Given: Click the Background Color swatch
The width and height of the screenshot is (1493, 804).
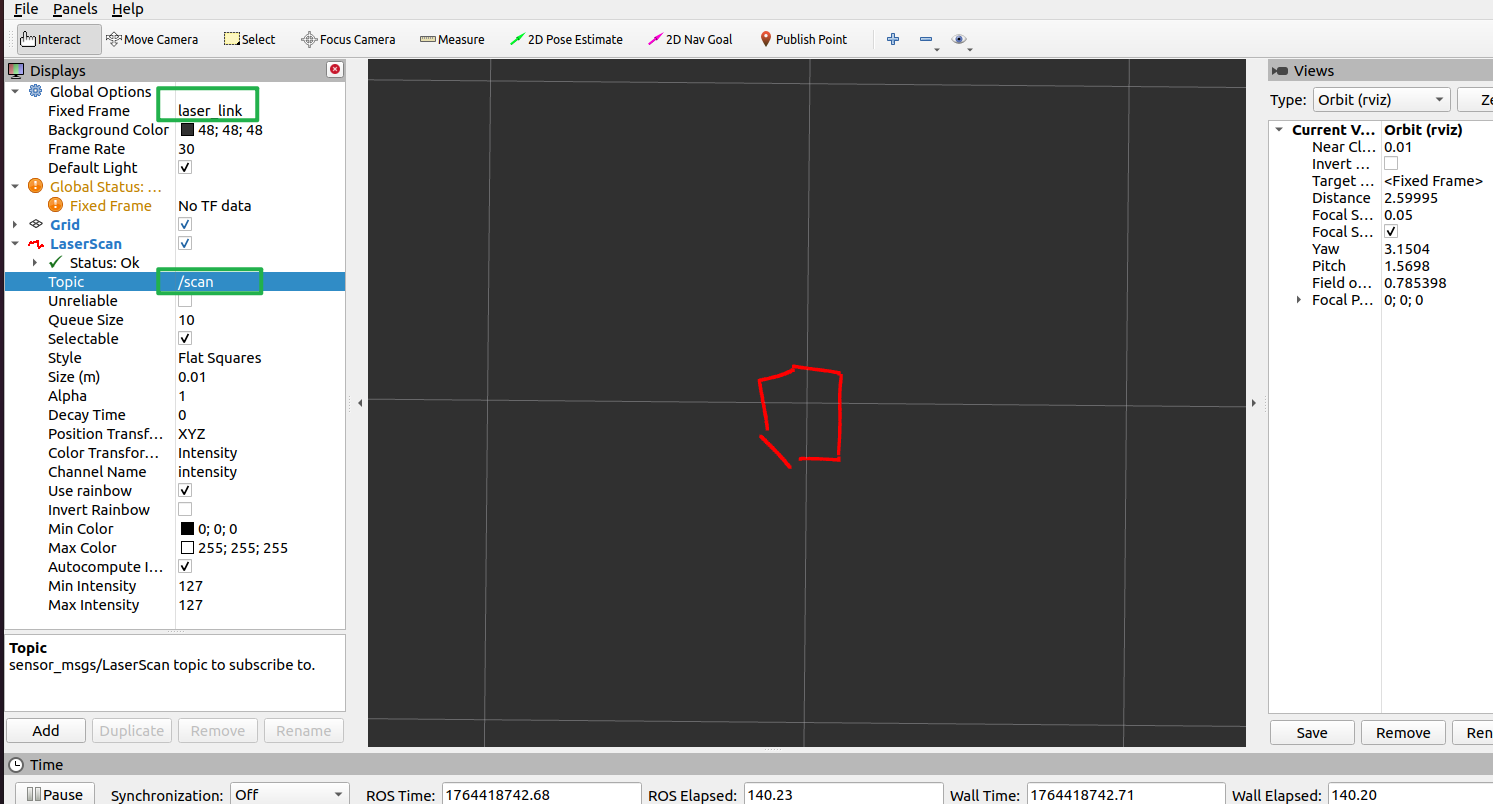Looking at the screenshot, I should pos(187,130).
